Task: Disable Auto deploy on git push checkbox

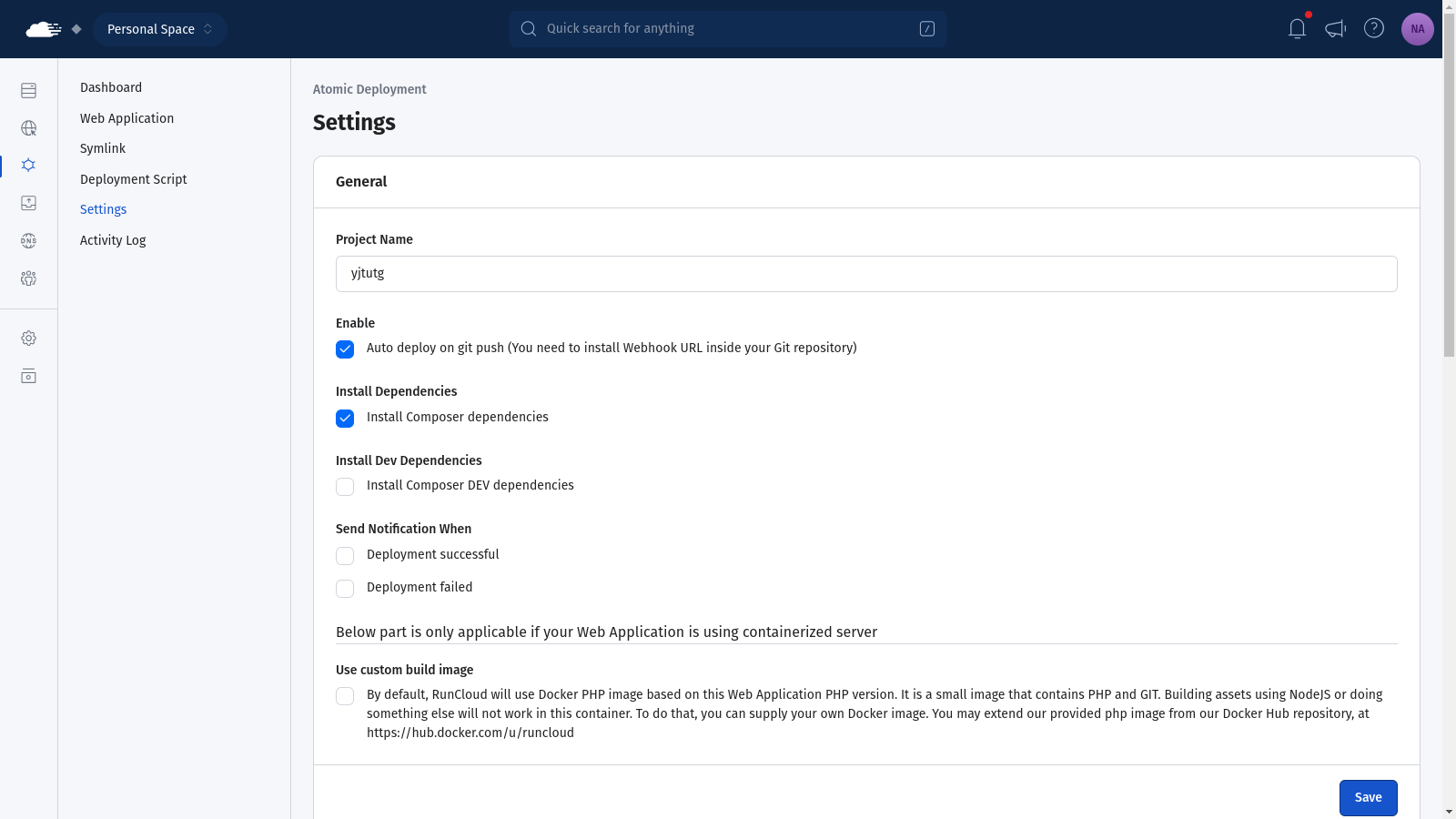Action: [345, 349]
